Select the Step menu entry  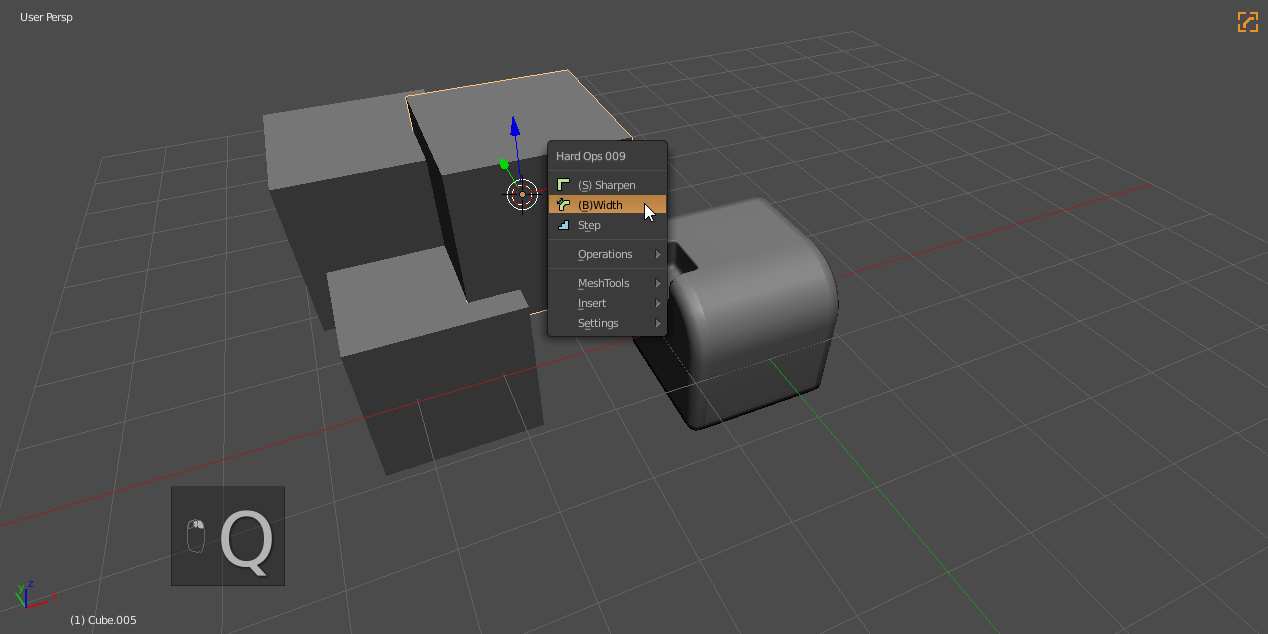[589, 225]
